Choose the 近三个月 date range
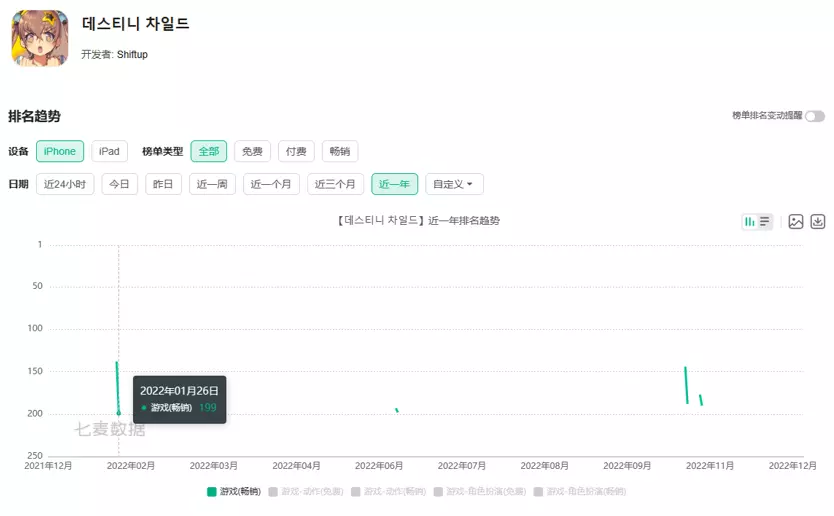Screen dimensions: 834x516 (x=335, y=184)
